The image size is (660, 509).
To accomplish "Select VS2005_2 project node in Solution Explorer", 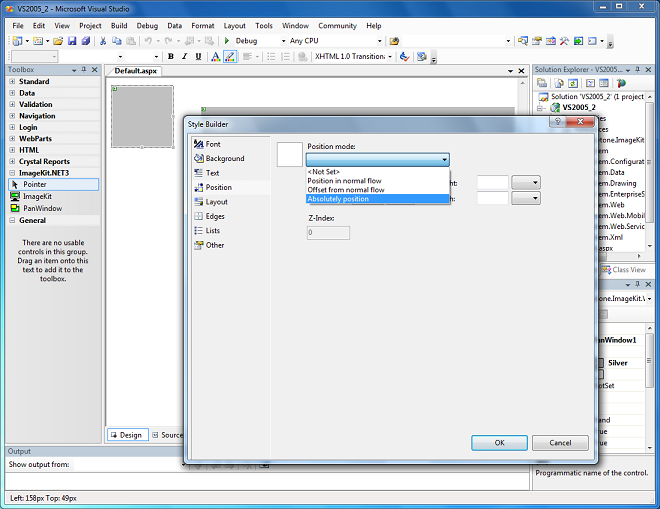I will (x=579, y=107).
